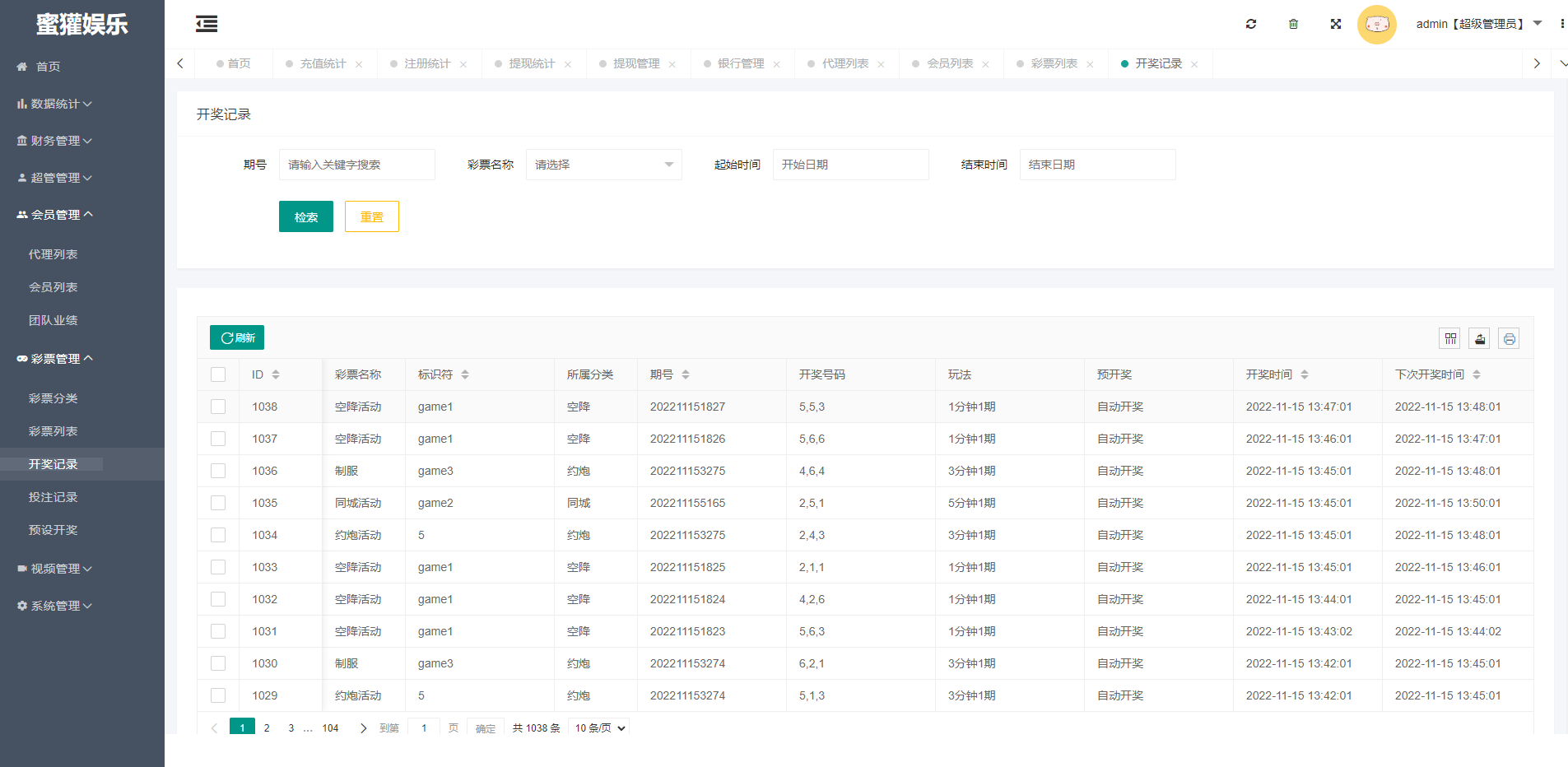Refresh the page with the reload icon
1568x767 pixels.
[1250, 24]
